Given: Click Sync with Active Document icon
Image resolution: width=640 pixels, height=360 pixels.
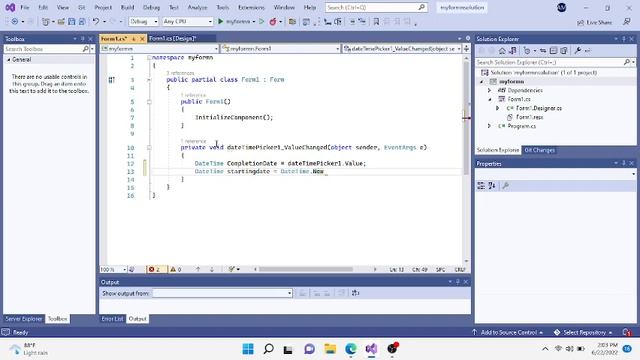Looking at the screenshot, I should 543,51.
